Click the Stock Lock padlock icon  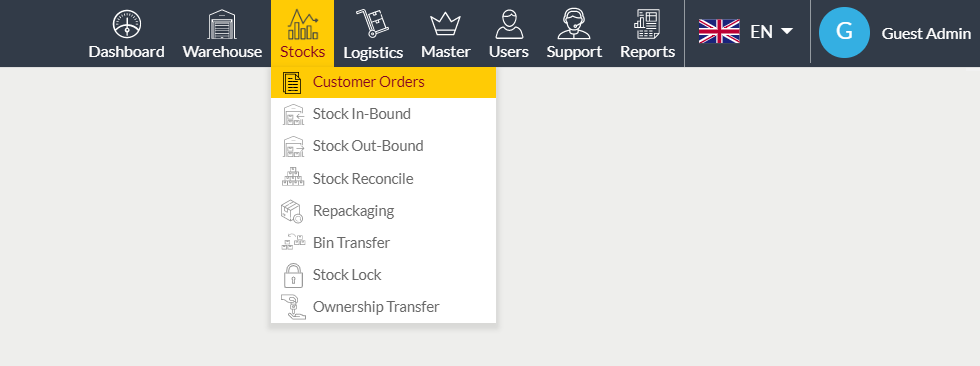point(292,275)
